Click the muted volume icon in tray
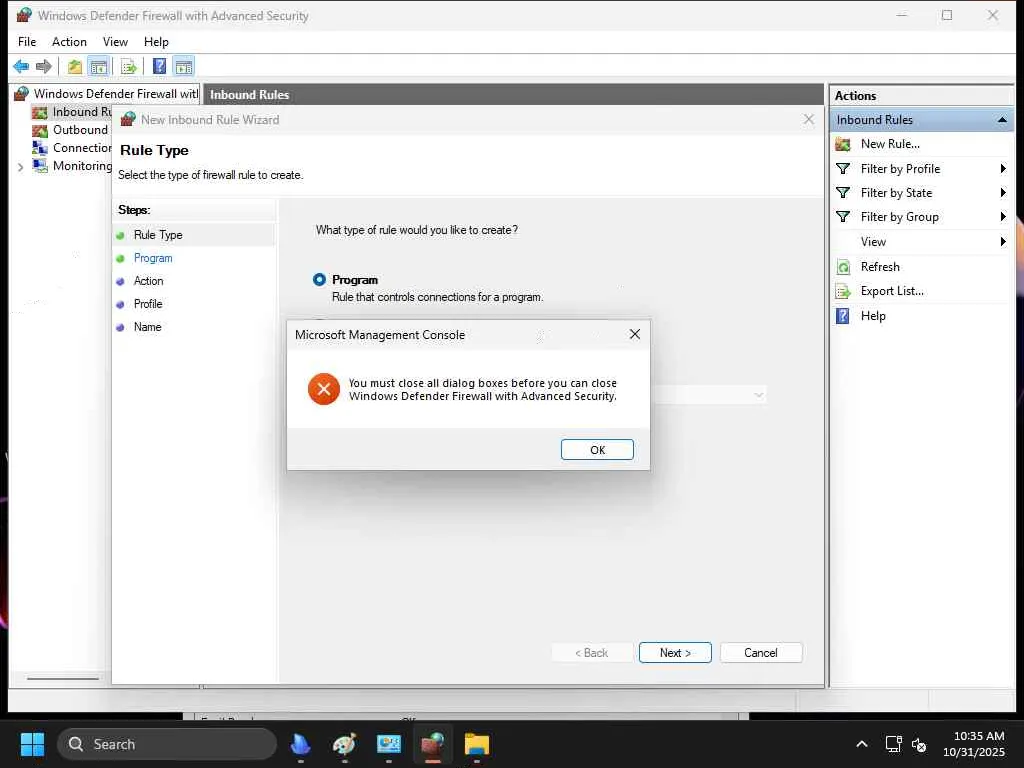 919,744
